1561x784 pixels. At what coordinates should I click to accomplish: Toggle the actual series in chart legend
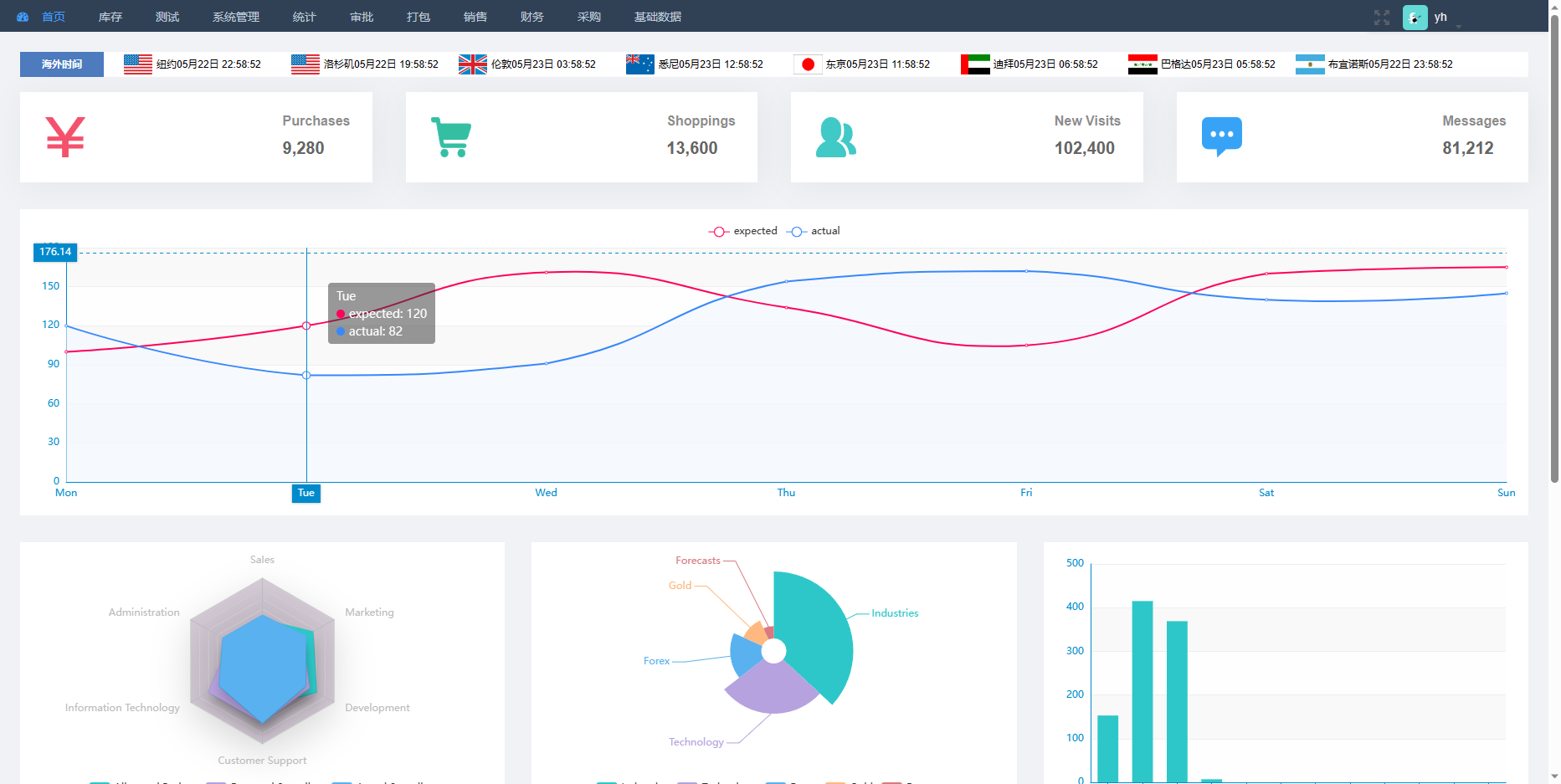click(x=814, y=231)
